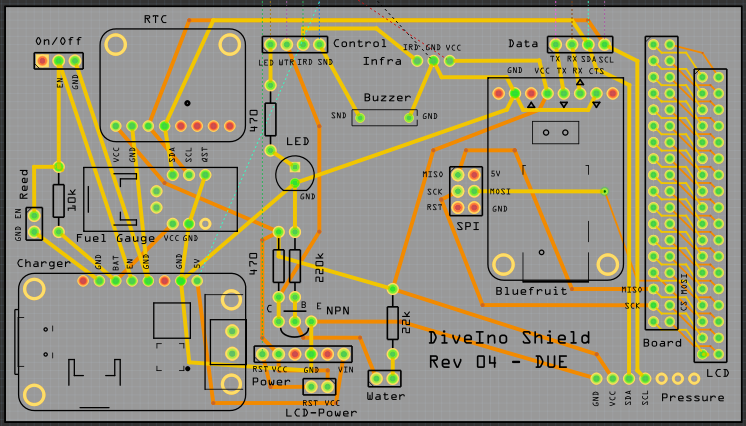The height and width of the screenshot is (426, 746).
Task: Select the Charger label
Action: pos(43,263)
